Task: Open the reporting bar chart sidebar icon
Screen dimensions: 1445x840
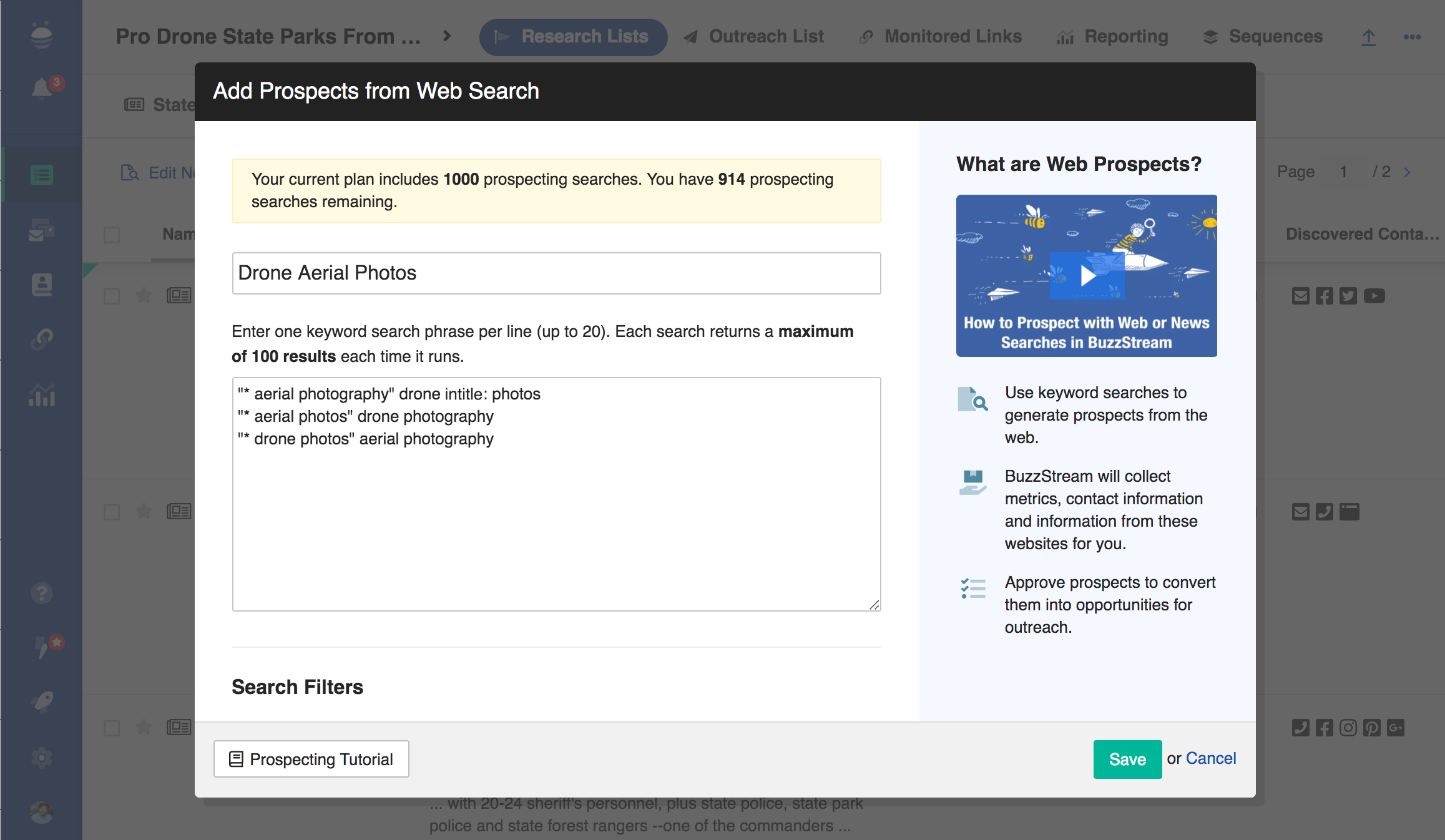Action: (42, 395)
